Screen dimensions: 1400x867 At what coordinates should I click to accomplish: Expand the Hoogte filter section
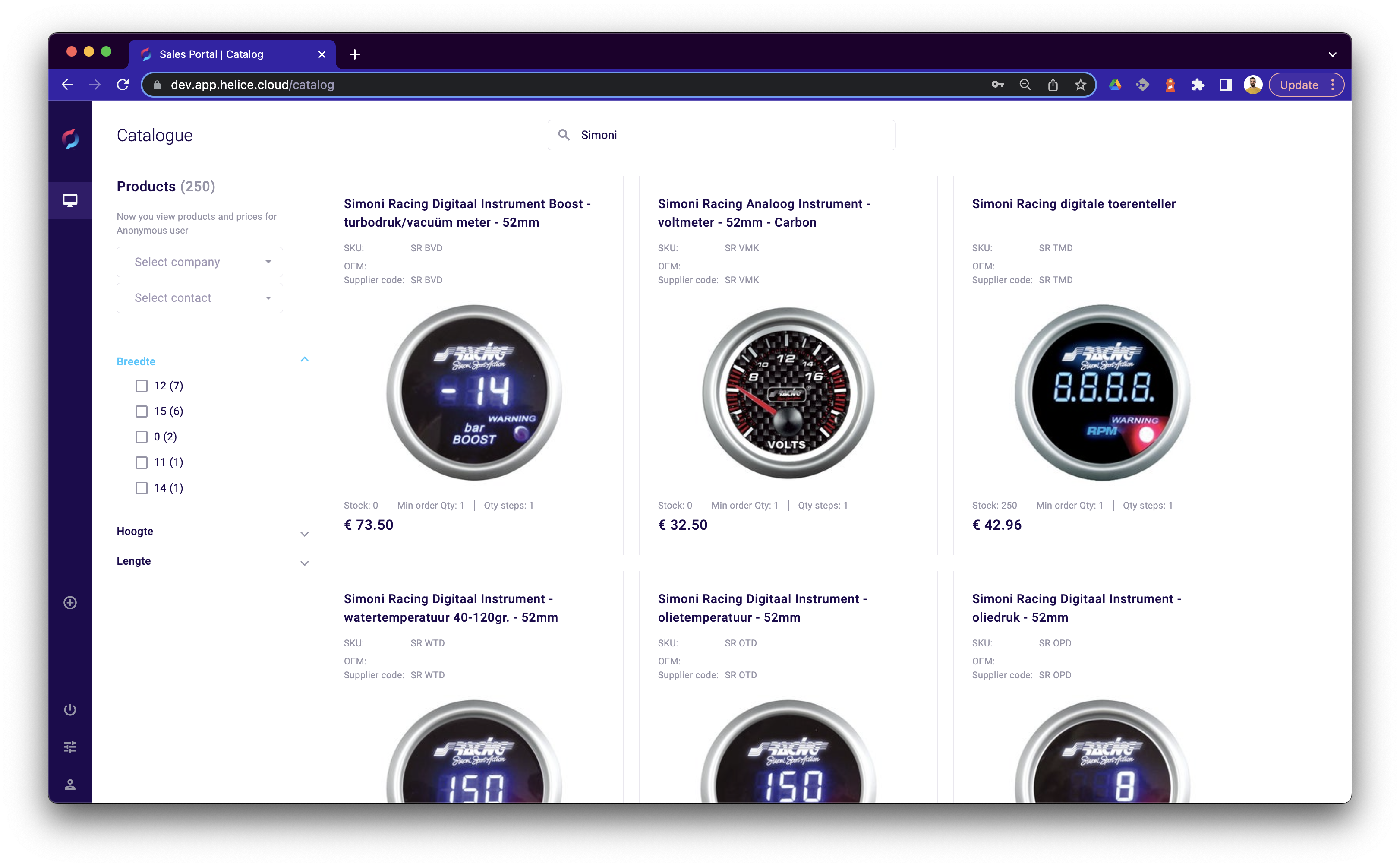(x=304, y=533)
